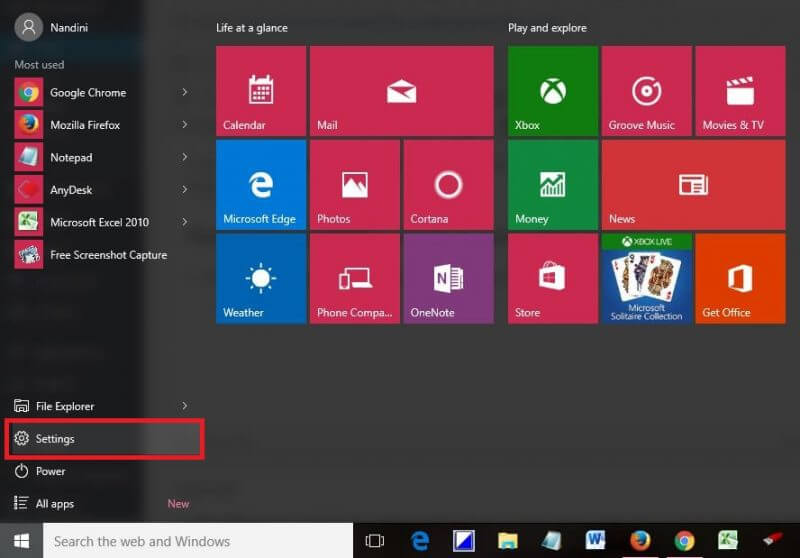Screen dimensions: 800x558
Task: Expand Notepad jump list arrow
Action: [185, 158]
